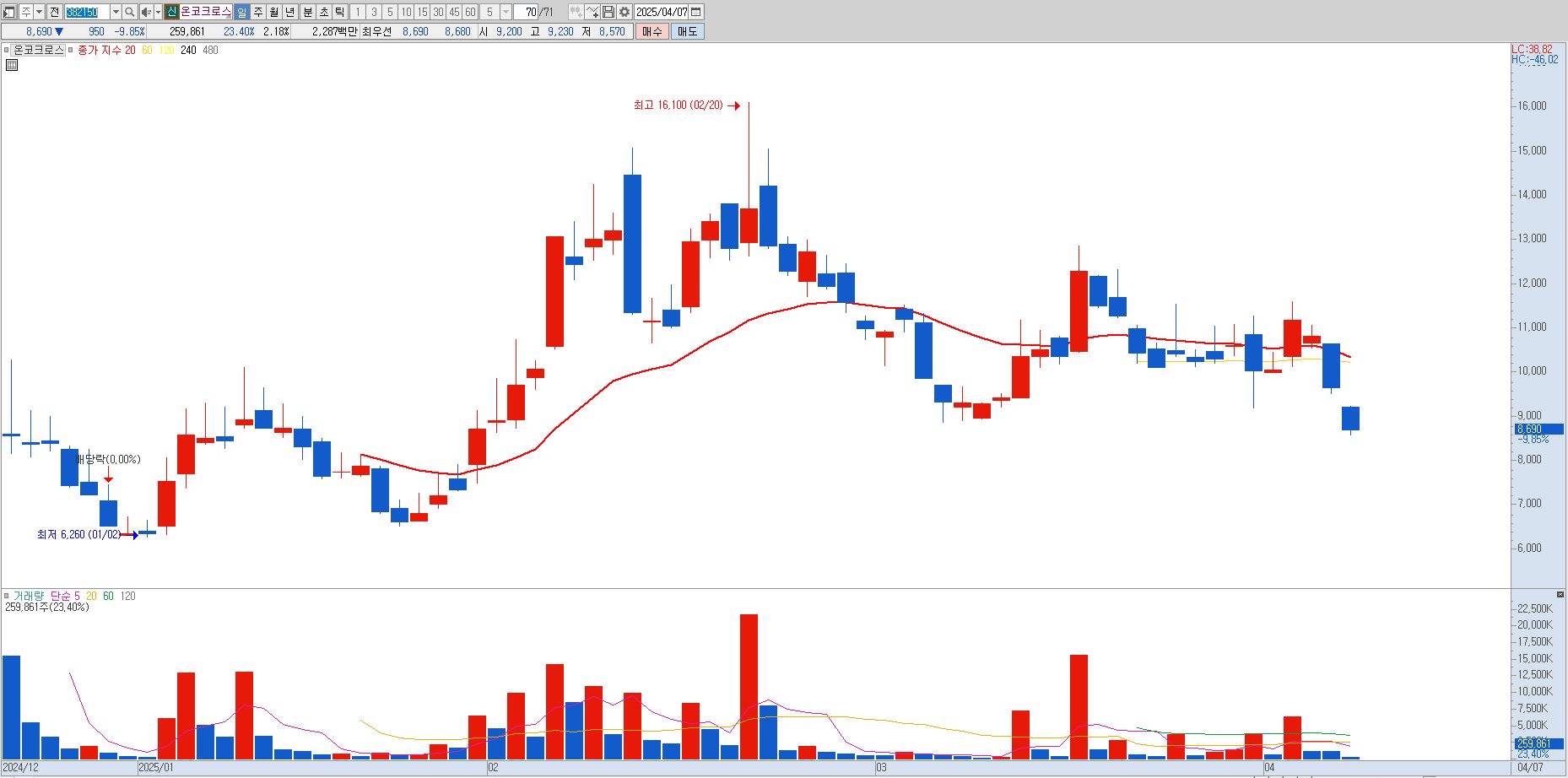Click the 매수 buy button
The height and width of the screenshot is (778, 1568).
652,31
